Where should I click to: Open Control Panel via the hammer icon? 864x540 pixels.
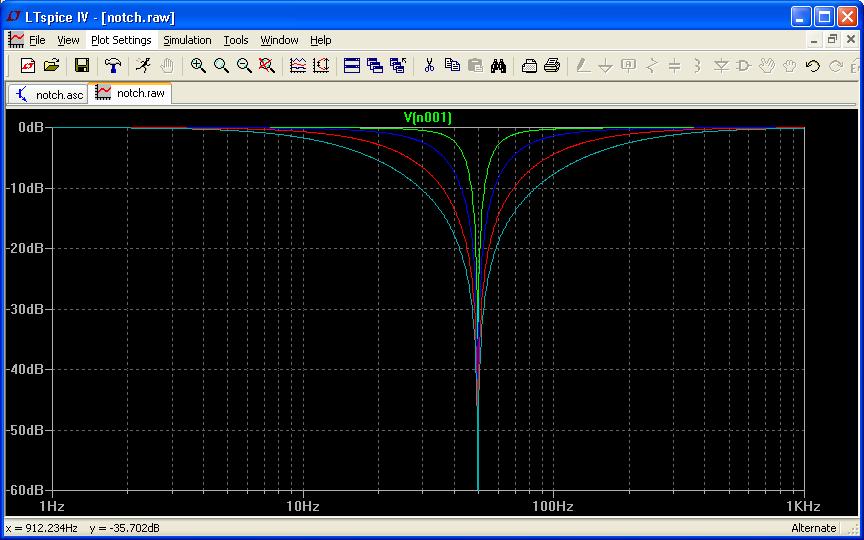click(x=113, y=66)
